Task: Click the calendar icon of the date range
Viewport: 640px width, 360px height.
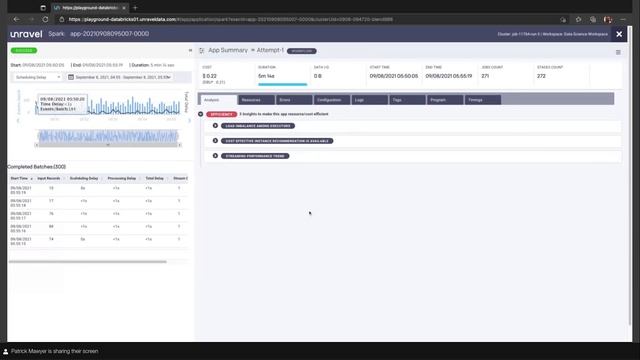Action: pyautogui.click(x=71, y=77)
